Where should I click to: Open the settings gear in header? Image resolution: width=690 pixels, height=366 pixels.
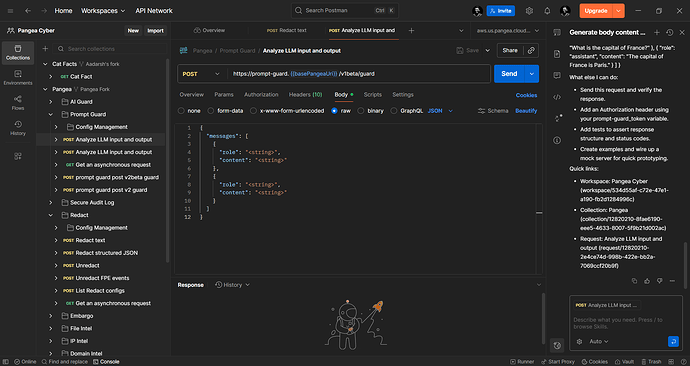pyautogui.click(x=529, y=11)
